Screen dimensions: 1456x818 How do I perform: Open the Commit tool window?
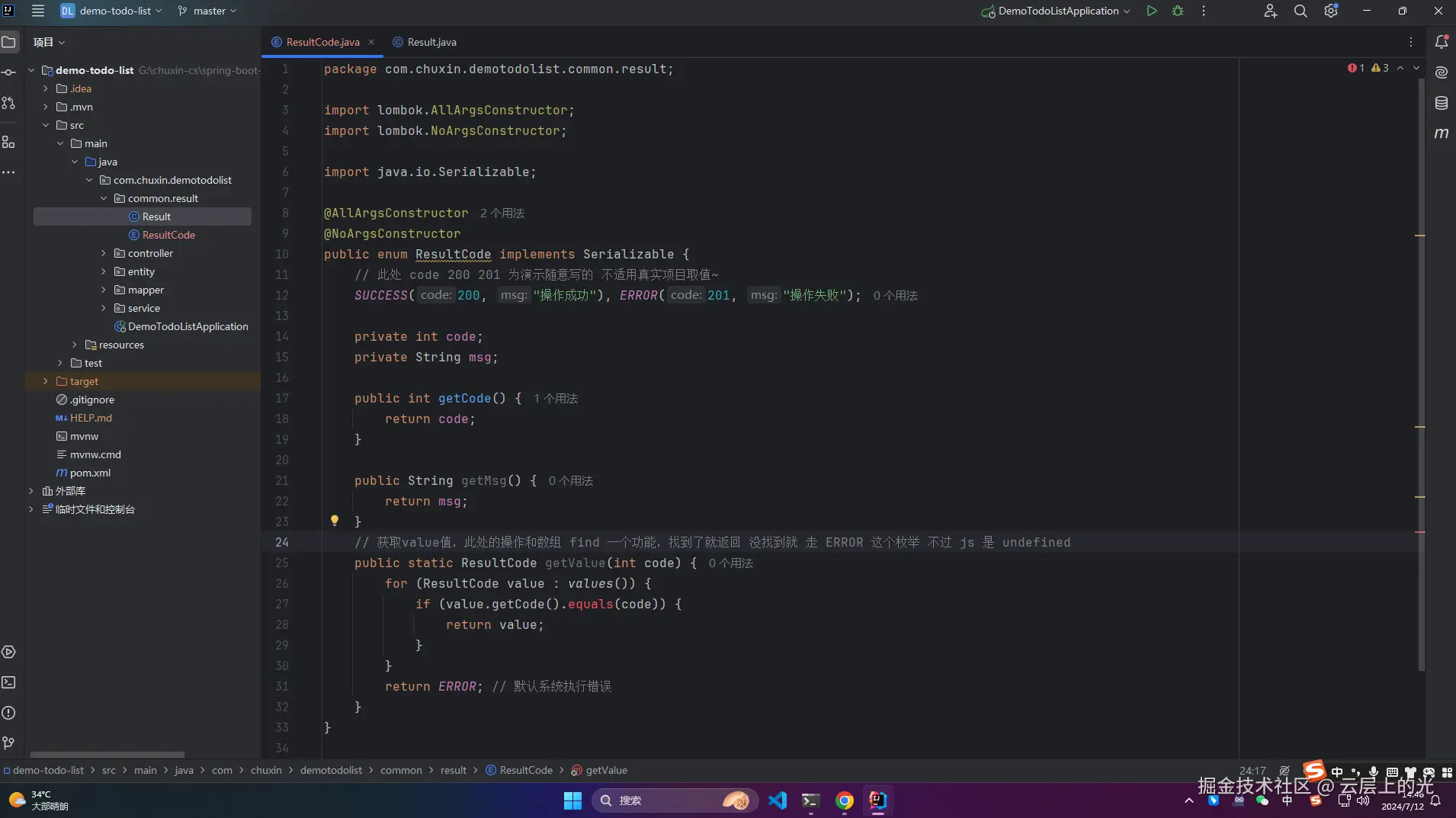pos(9,72)
